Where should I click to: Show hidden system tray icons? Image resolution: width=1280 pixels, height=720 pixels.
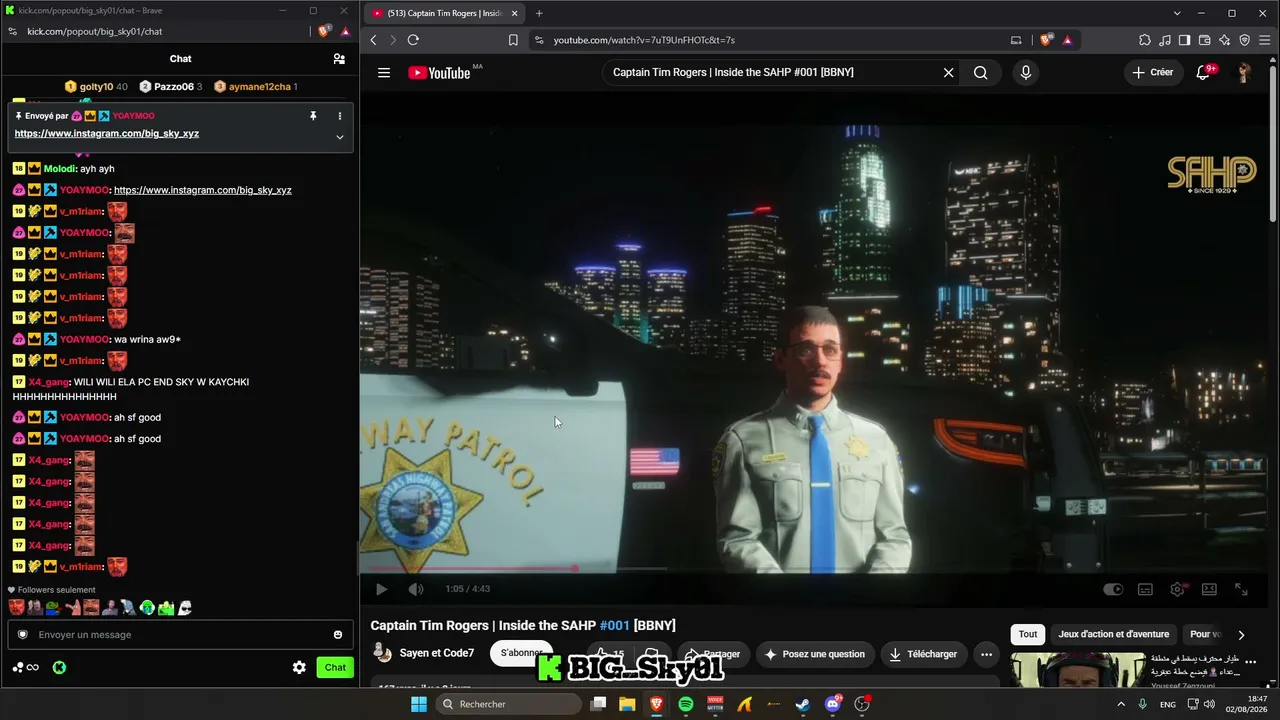coord(1120,704)
